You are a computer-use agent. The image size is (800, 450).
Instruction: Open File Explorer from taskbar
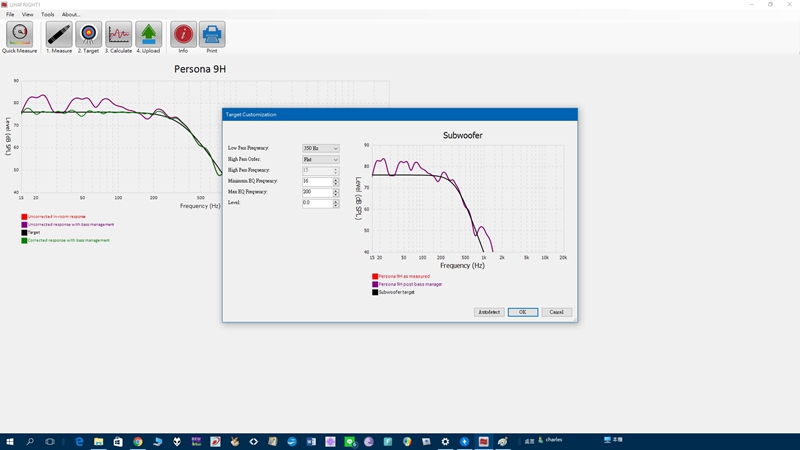coord(98,441)
